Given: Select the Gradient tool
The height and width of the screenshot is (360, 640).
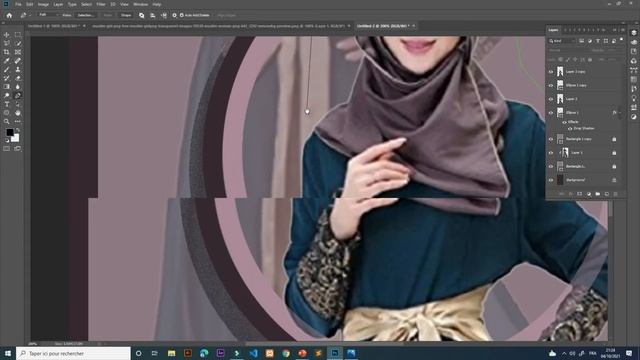Looking at the screenshot, I should click(x=7, y=87).
